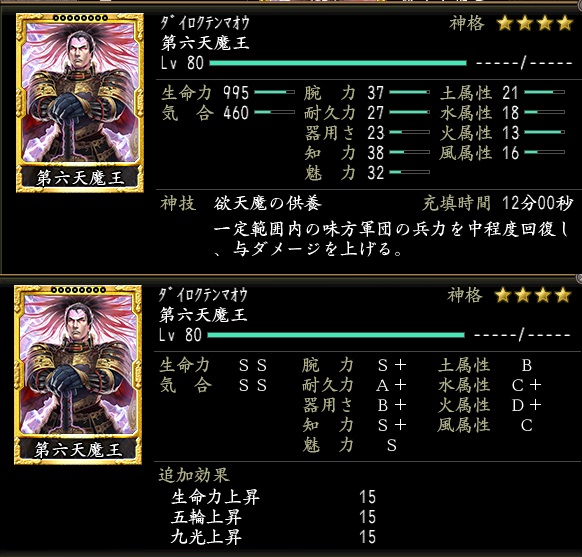Click the 追加効果 heading
This screenshot has width=582, height=557.
tap(194, 475)
